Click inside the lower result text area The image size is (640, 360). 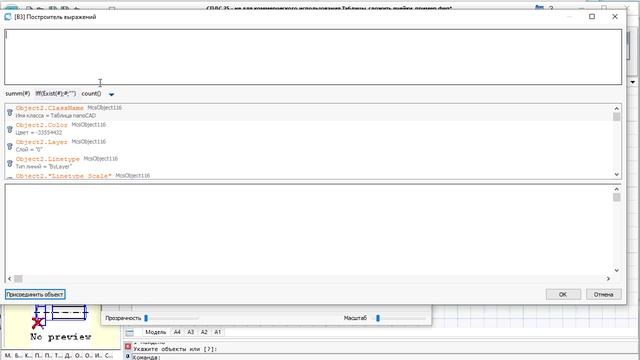309,229
